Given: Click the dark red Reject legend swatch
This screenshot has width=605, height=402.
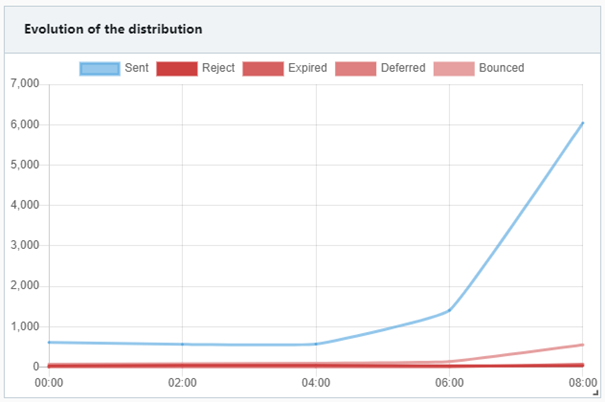Looking at the screenshot, I should (x=176, y=68).
